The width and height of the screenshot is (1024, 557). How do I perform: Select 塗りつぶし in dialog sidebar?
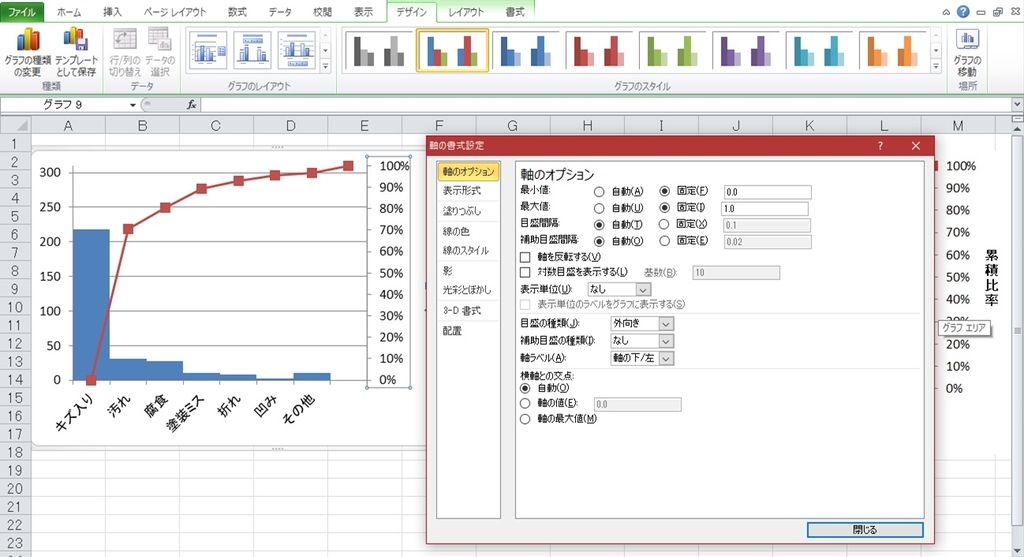468,211
